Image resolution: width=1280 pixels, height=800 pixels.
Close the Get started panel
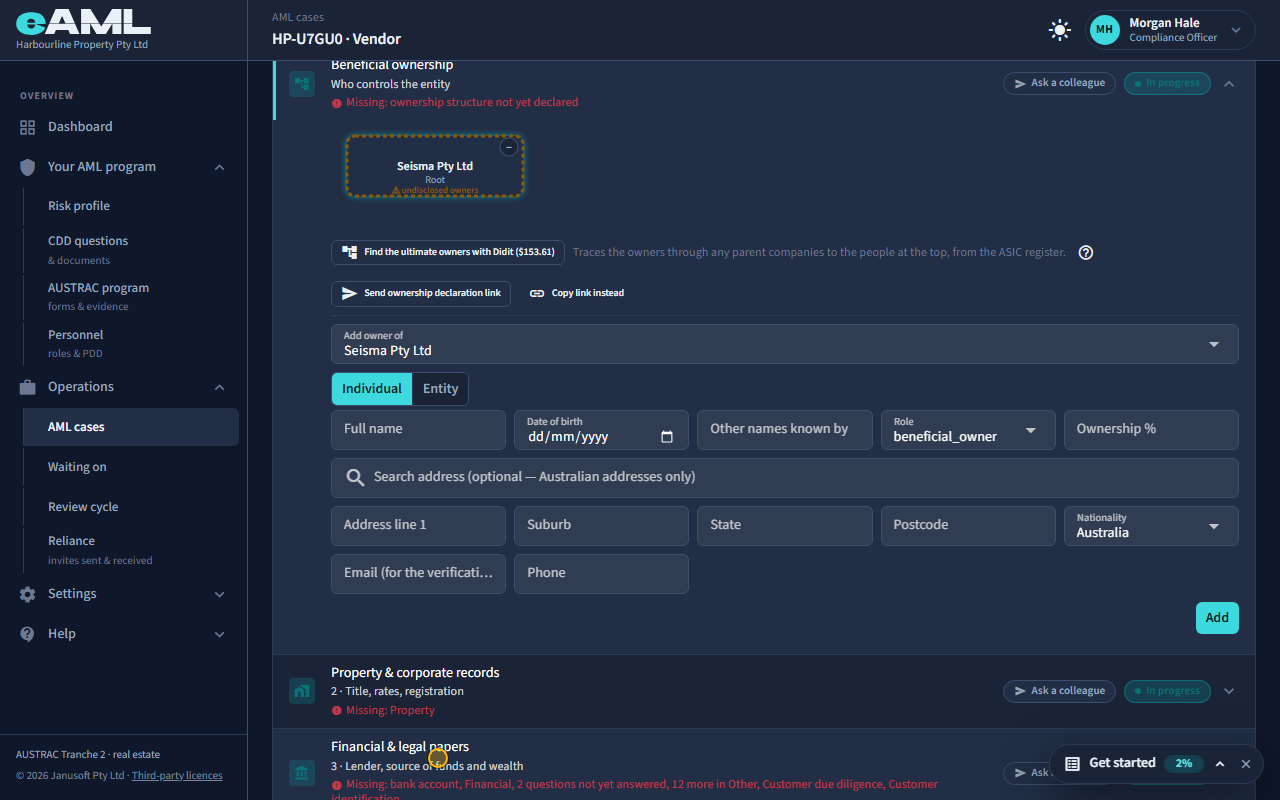tap(1246, 764)
